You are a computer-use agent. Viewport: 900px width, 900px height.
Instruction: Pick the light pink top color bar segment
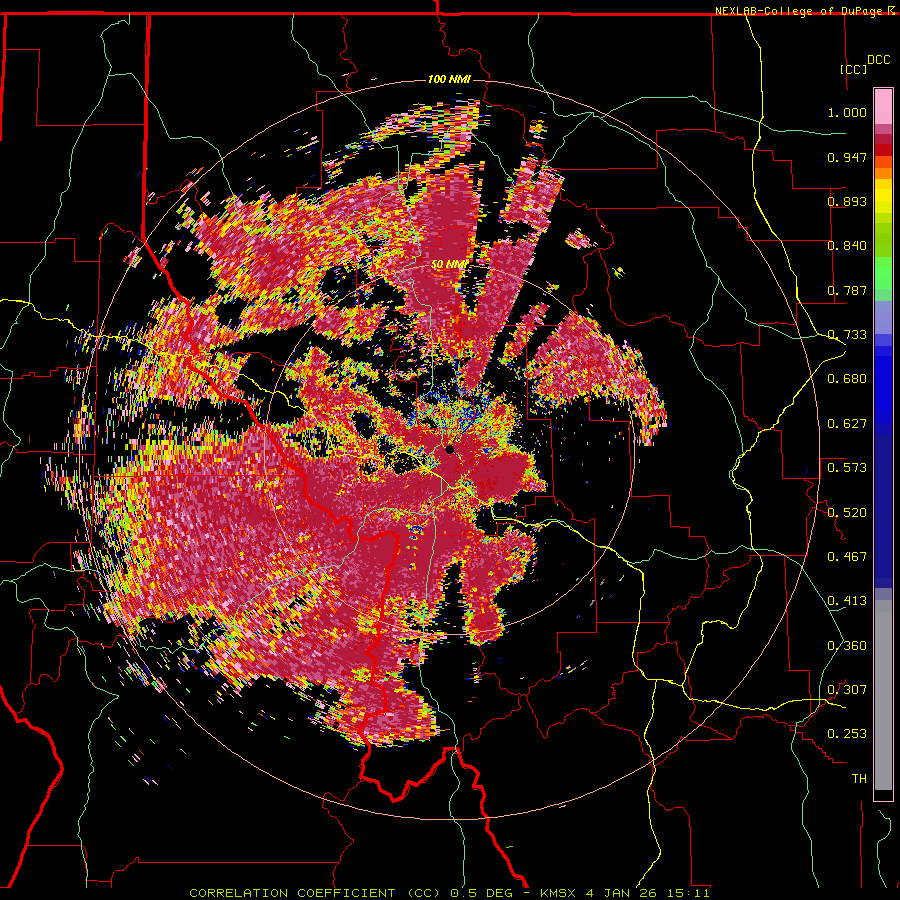tap(883, 107)
